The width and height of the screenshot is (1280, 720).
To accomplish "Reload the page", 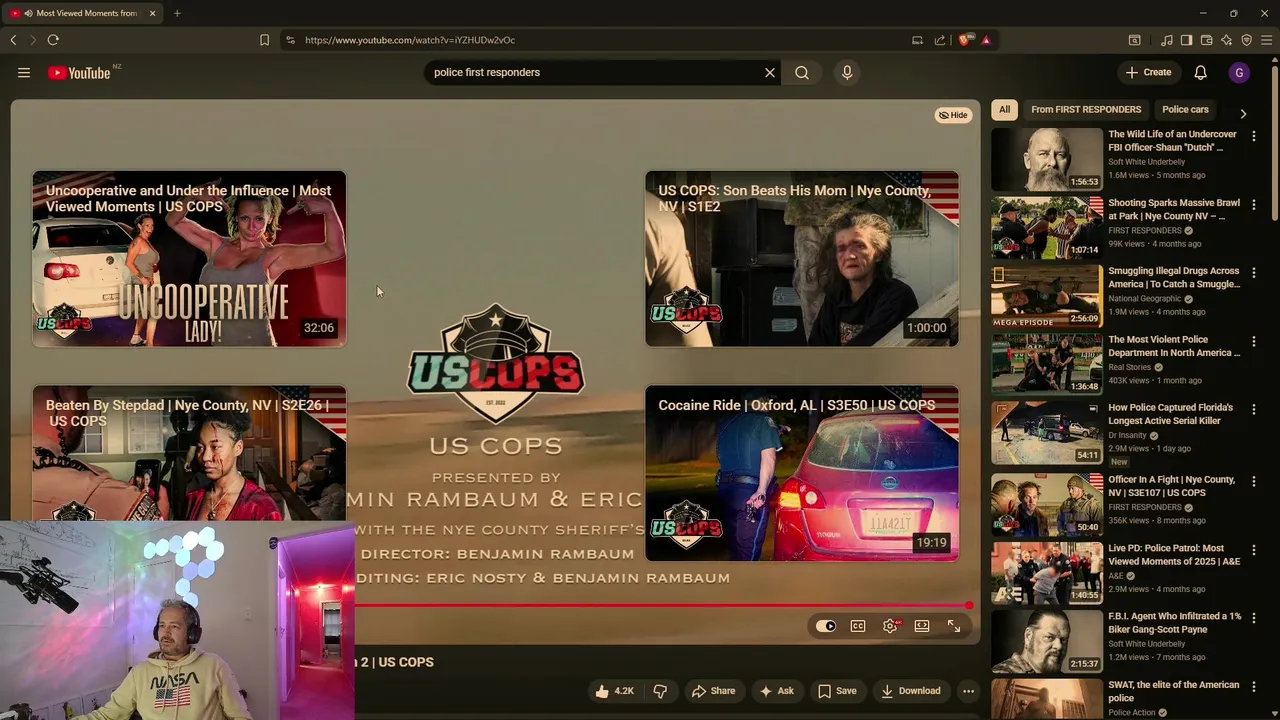I will click(53, 40).
